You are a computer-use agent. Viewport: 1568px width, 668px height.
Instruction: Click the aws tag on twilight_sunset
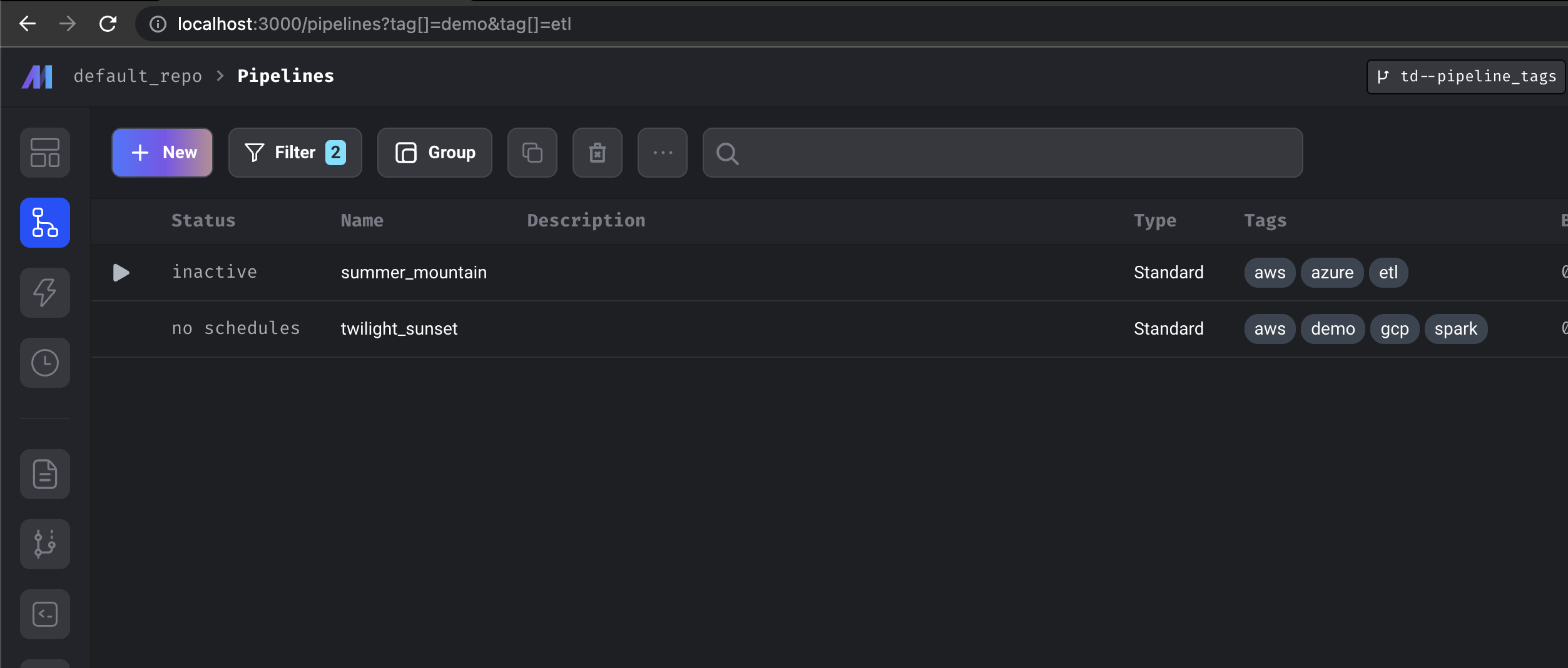1270,329
